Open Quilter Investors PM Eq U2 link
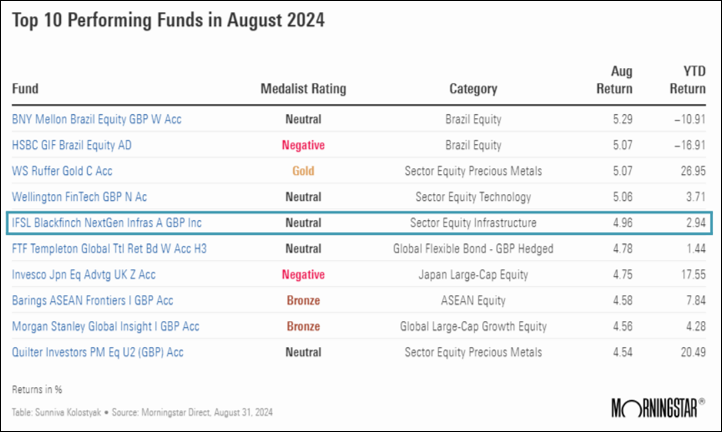This screenshot has width=722, height=432. tap(98, 353)
